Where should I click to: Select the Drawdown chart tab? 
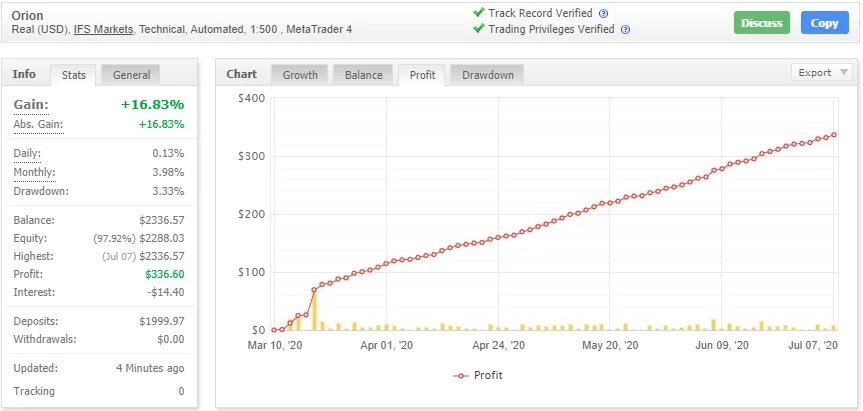pyautogui.click(x=487, y=75)
